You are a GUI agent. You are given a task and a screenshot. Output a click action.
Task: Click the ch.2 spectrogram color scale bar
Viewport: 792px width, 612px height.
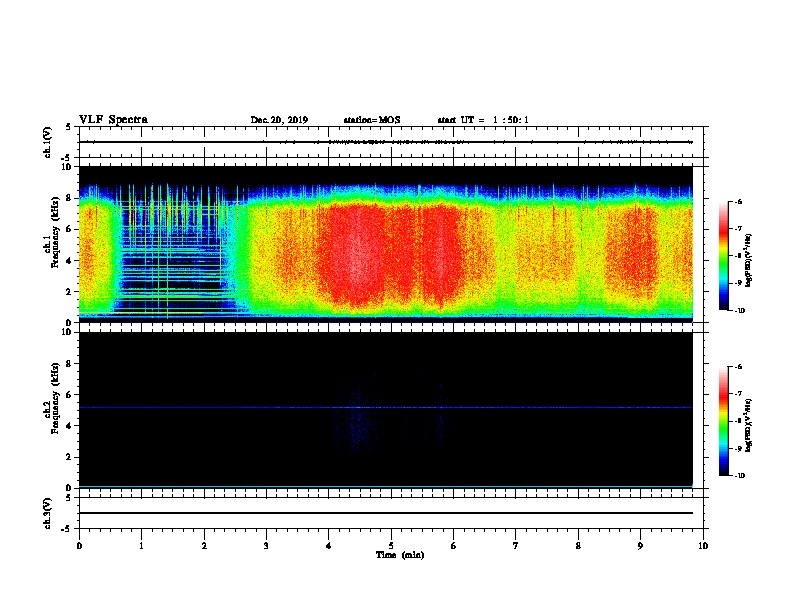[723, 421]
